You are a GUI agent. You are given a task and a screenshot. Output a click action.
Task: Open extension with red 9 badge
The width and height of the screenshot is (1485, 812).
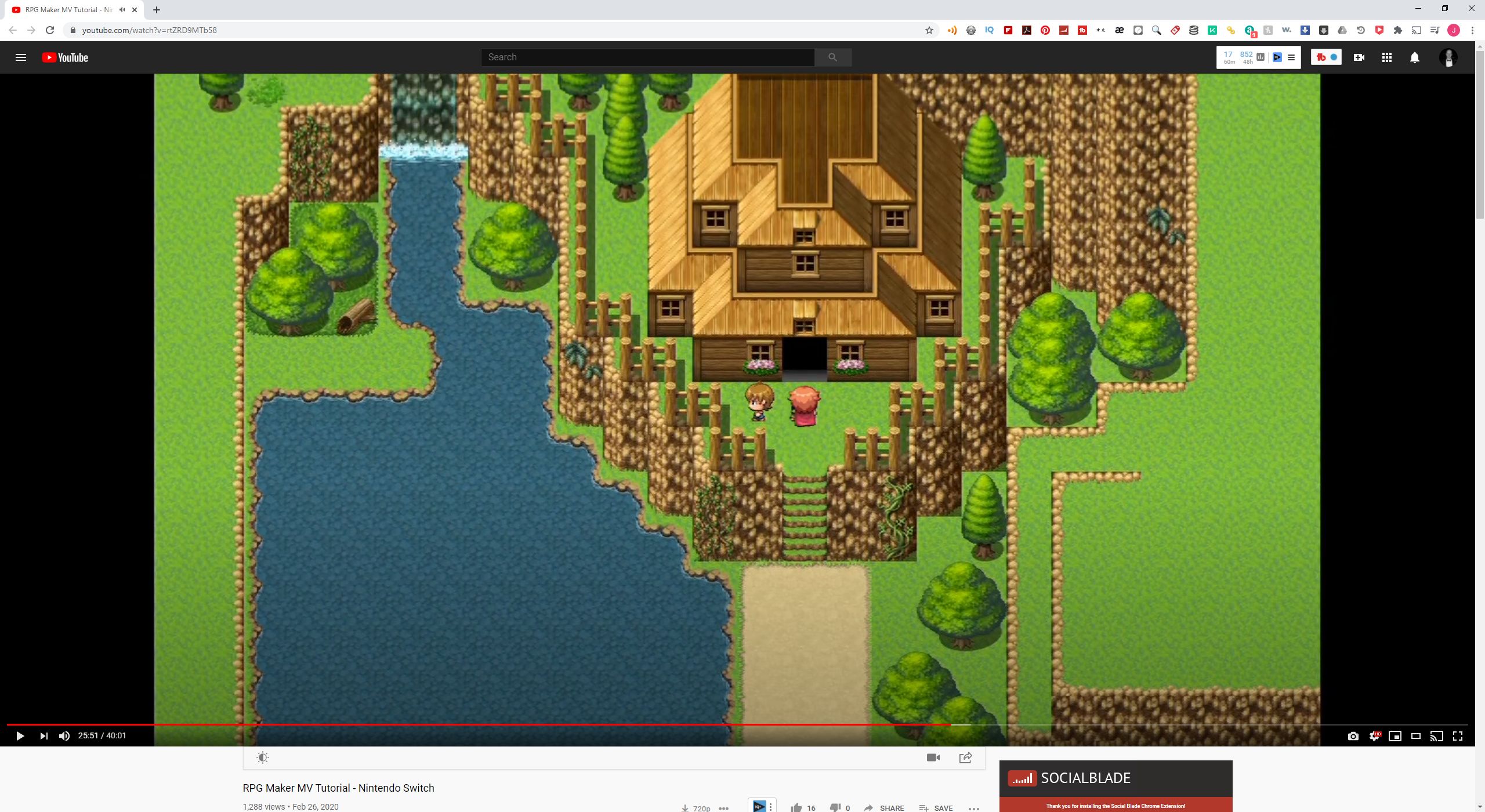tap(1250, 31)
